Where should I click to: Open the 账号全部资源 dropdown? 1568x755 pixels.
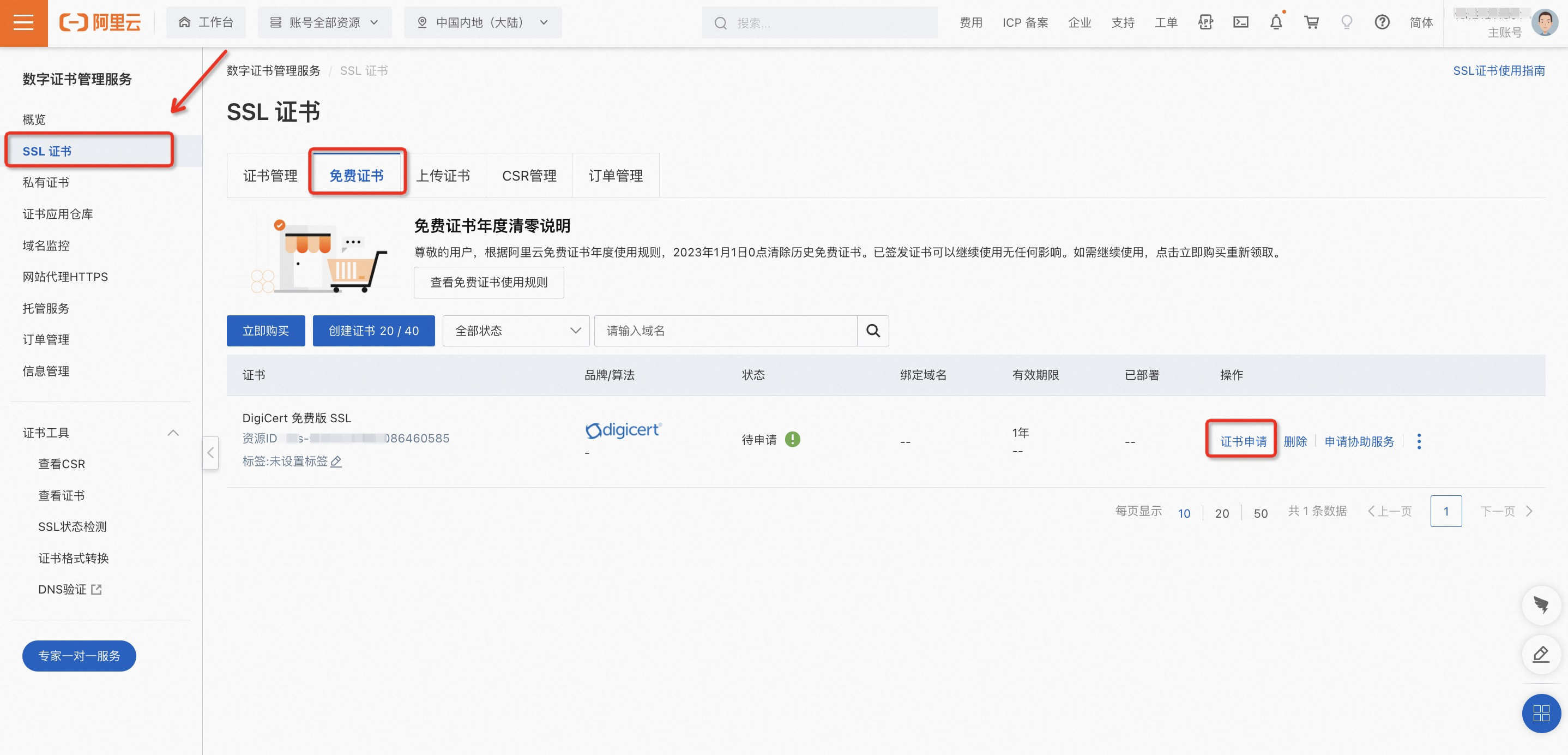324,22
